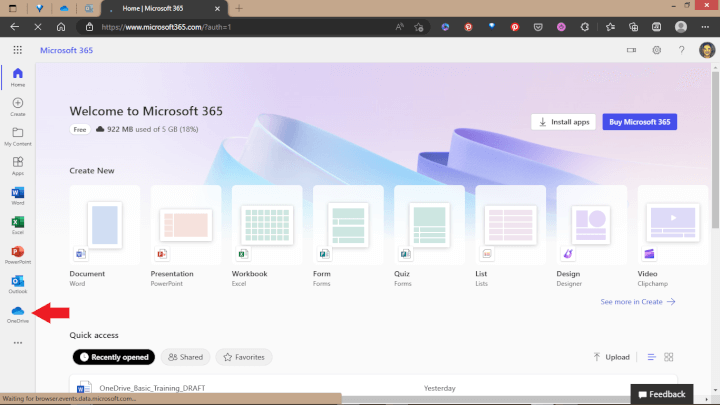
Task: Click the Upload button
Action: (611, 357)
